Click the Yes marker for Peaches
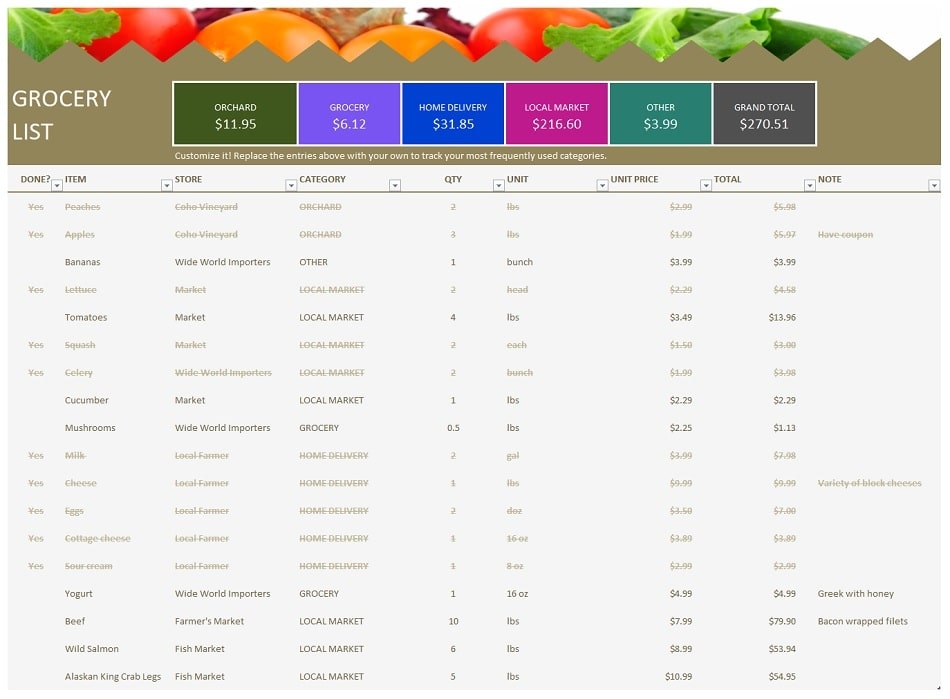Screen dimensions: 950x699 click(36, 206)
